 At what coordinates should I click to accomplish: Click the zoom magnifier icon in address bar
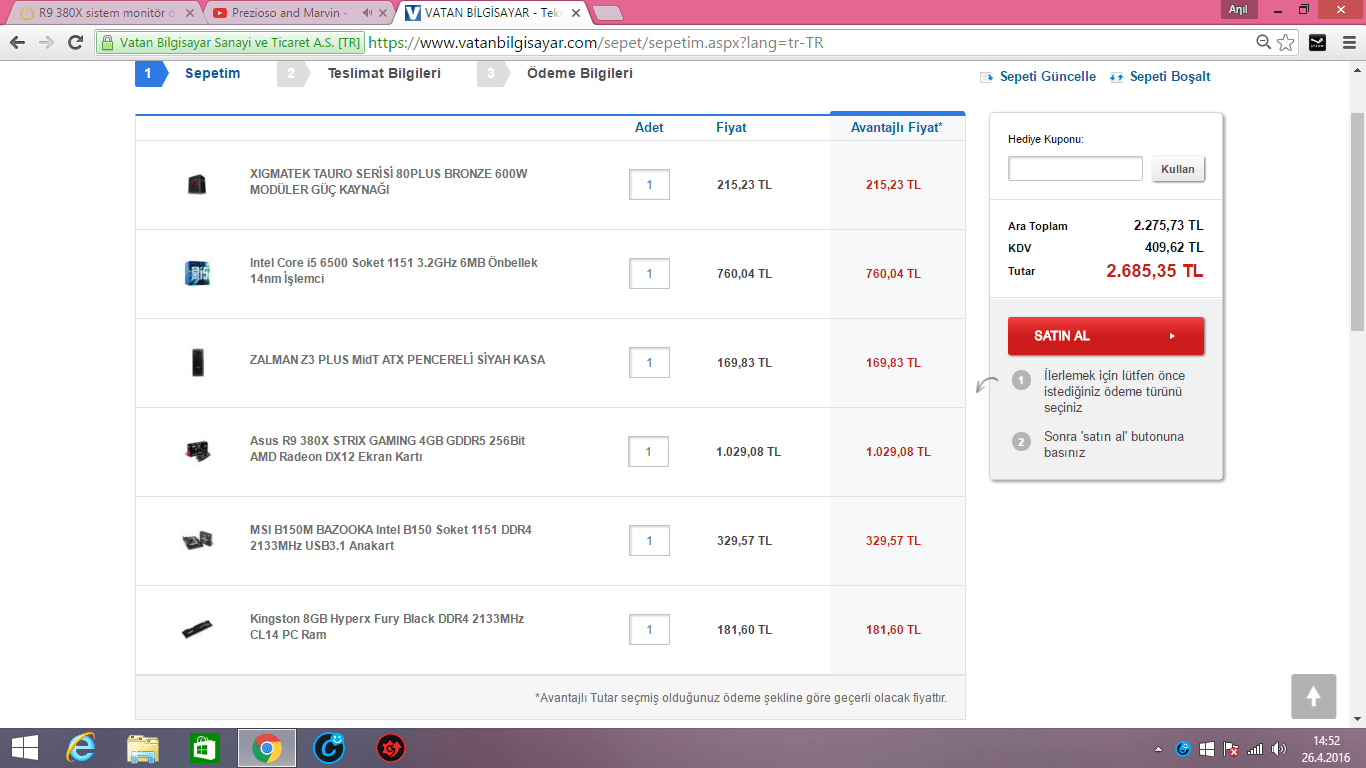click(1264, 43)
